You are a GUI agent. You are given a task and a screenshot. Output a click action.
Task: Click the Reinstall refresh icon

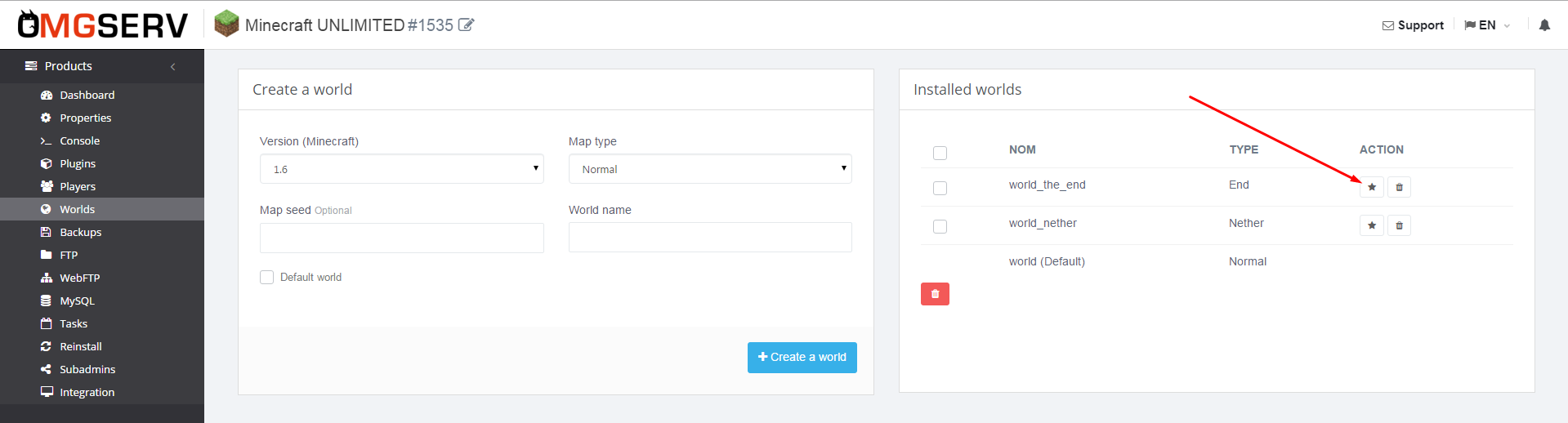point(47,346)
